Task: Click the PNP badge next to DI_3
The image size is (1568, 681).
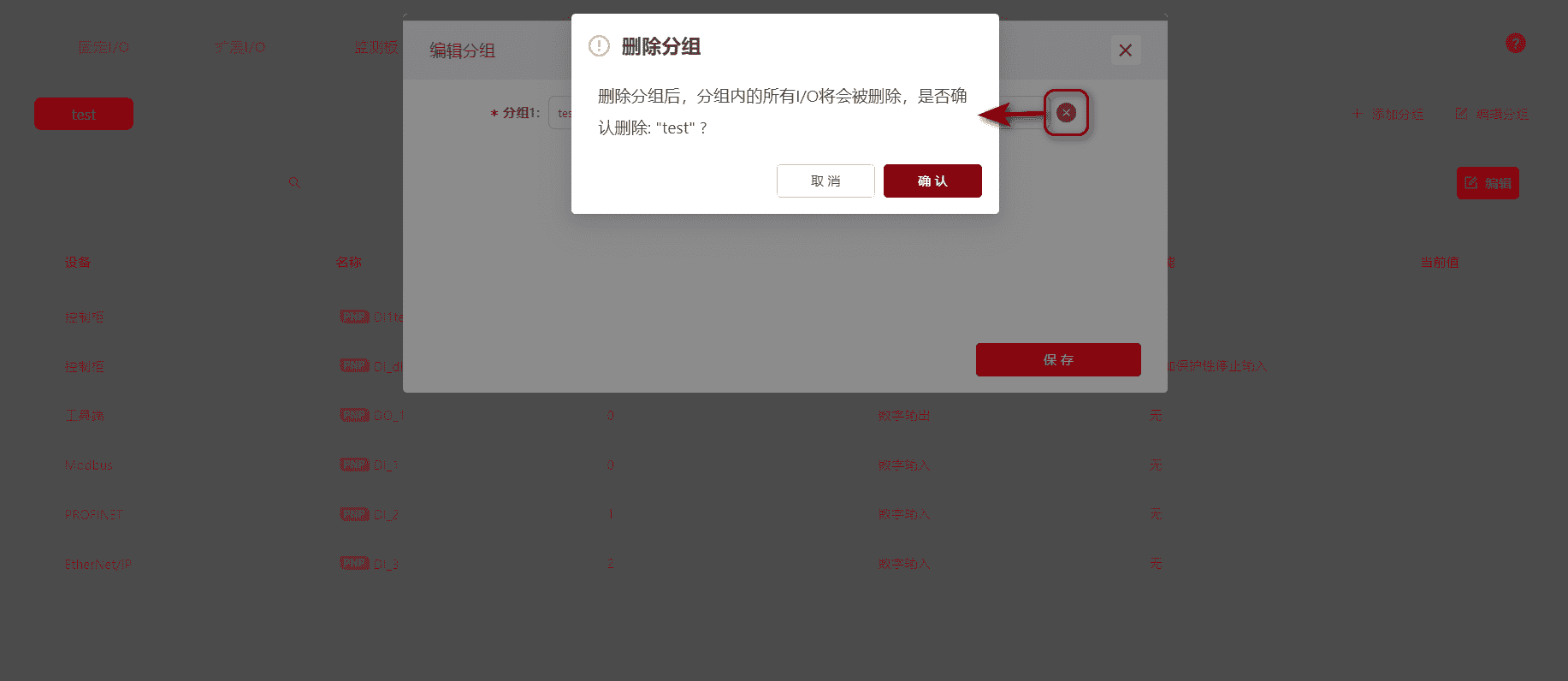Action: point(354,563)
